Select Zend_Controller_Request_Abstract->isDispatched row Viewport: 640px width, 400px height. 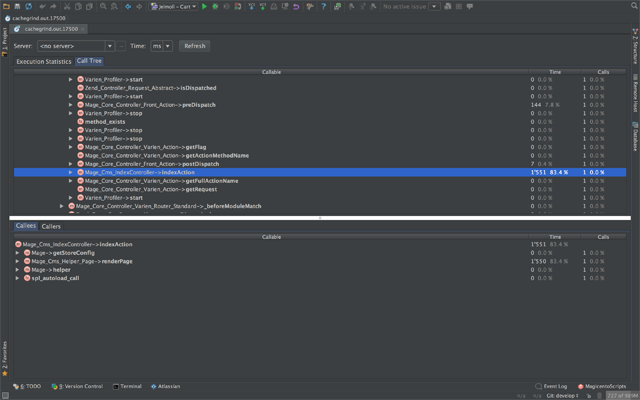click(x=320, y=88)
